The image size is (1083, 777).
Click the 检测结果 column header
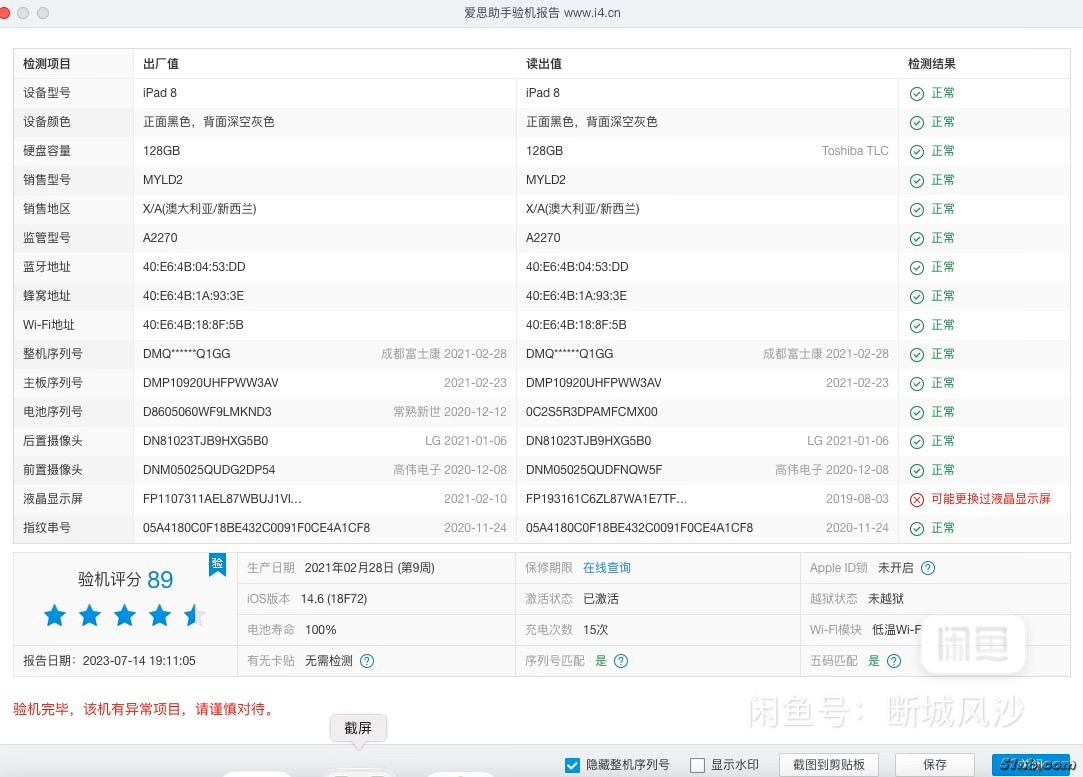click(x=931, y=64)
